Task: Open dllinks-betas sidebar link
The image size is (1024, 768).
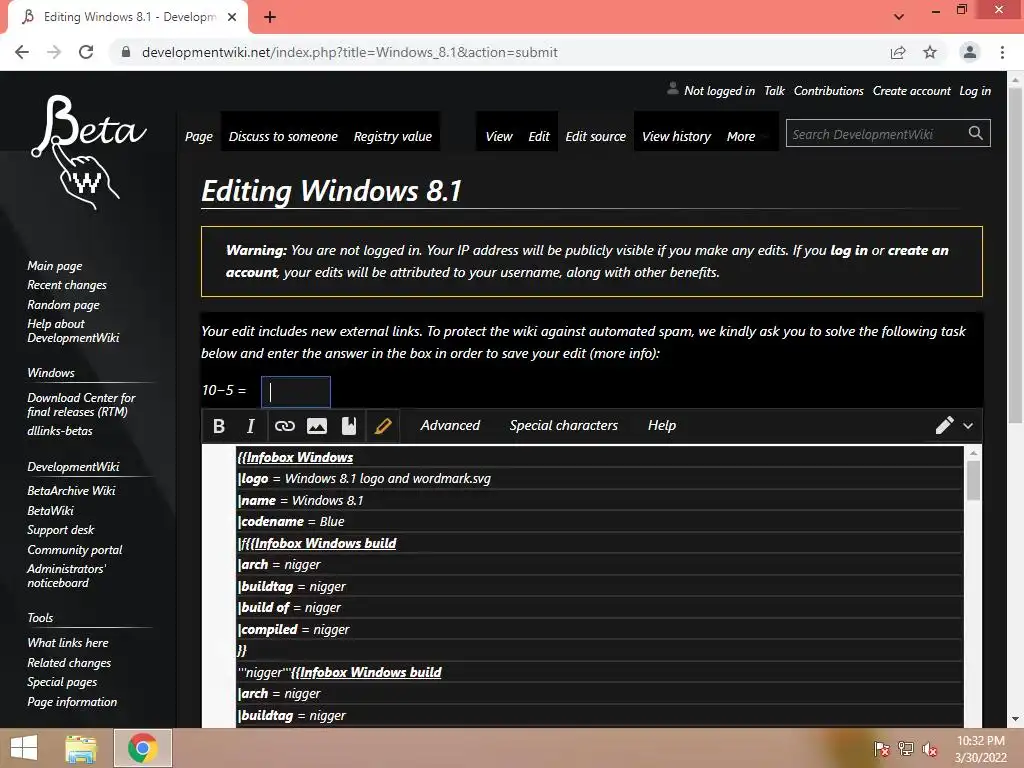Action: [60, 431]
